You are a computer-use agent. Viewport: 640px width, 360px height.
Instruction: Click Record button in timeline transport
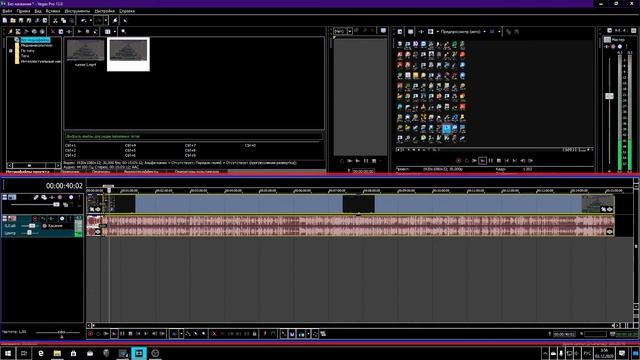(x=90, y=334)
